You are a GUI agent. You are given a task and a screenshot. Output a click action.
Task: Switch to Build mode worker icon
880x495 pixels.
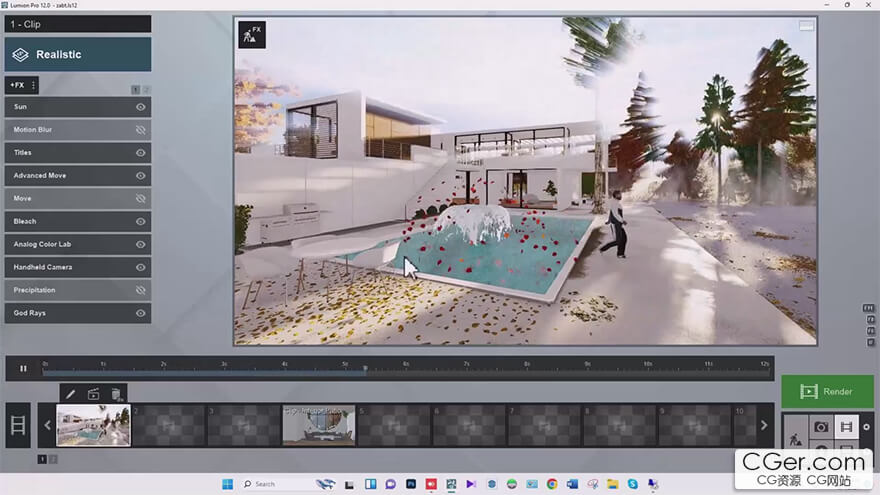coord(794,438)
